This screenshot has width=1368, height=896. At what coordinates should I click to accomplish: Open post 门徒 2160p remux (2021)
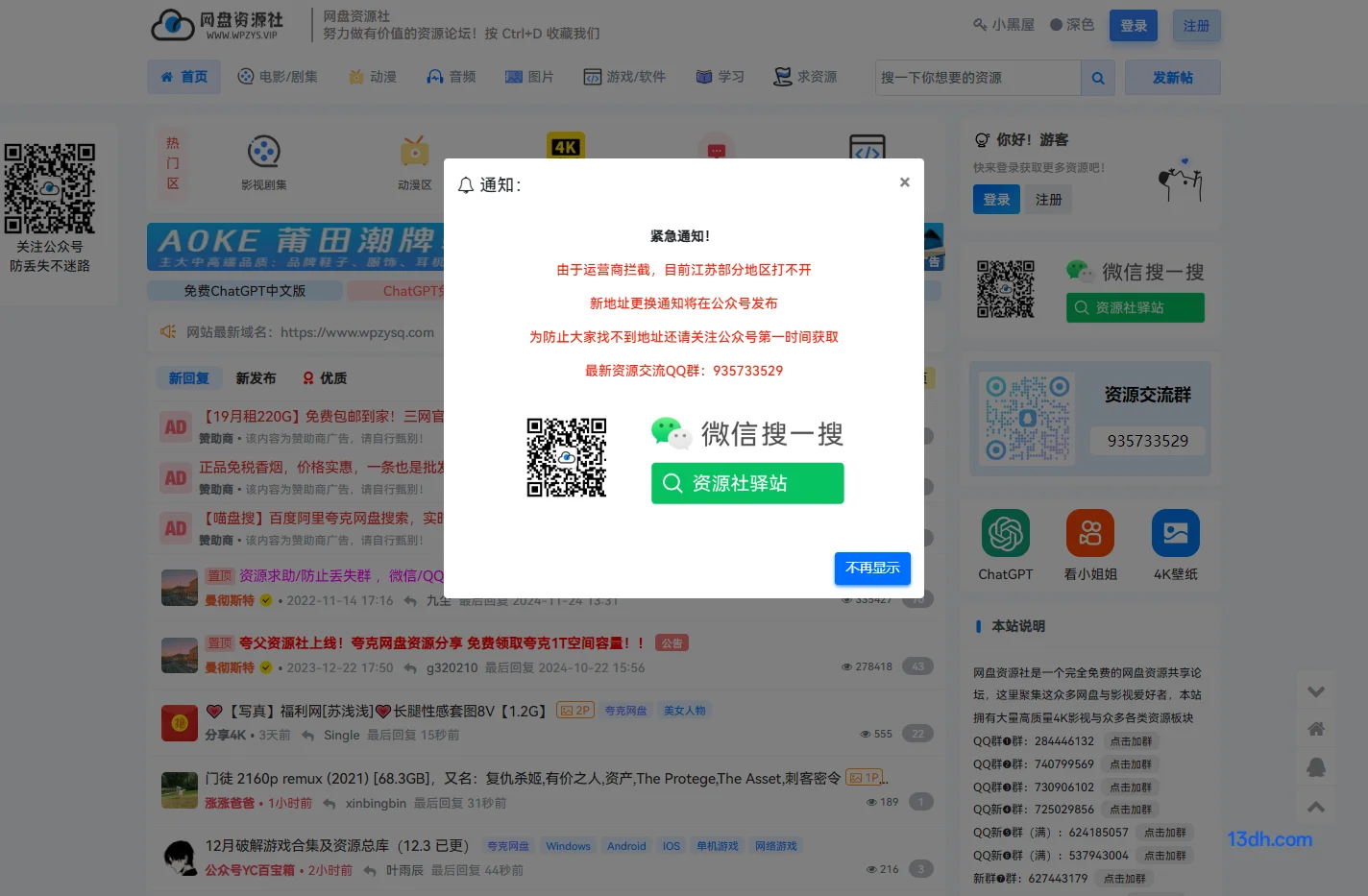coord(523,779)
